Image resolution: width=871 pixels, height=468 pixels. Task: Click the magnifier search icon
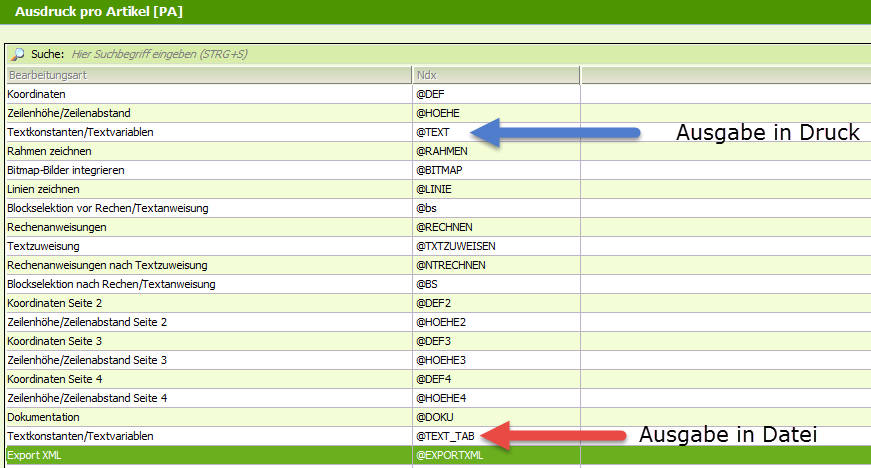coord(17,54)
